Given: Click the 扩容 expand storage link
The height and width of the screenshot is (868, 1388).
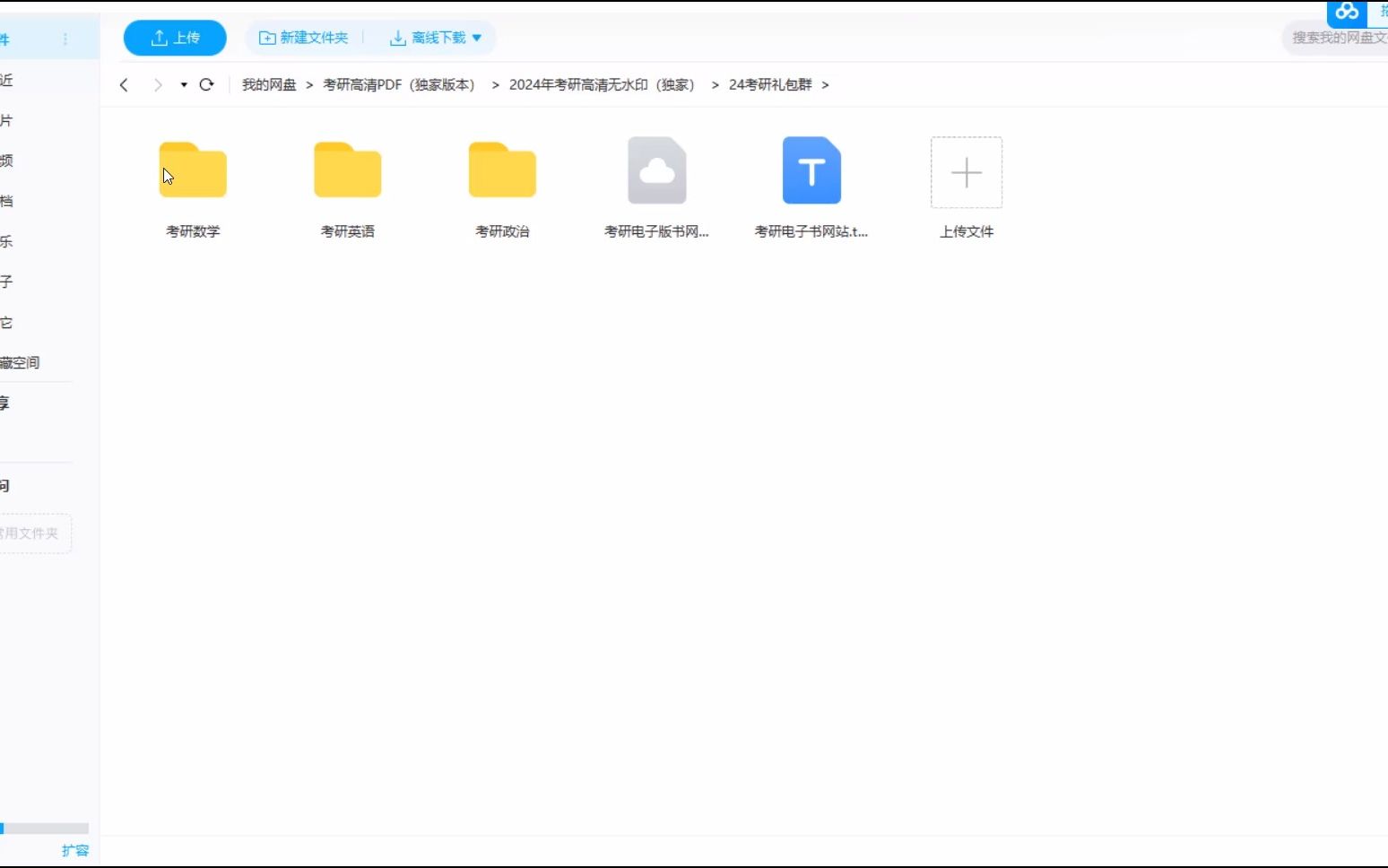Looking at the screenshot, I should click(x=75, y=850).
